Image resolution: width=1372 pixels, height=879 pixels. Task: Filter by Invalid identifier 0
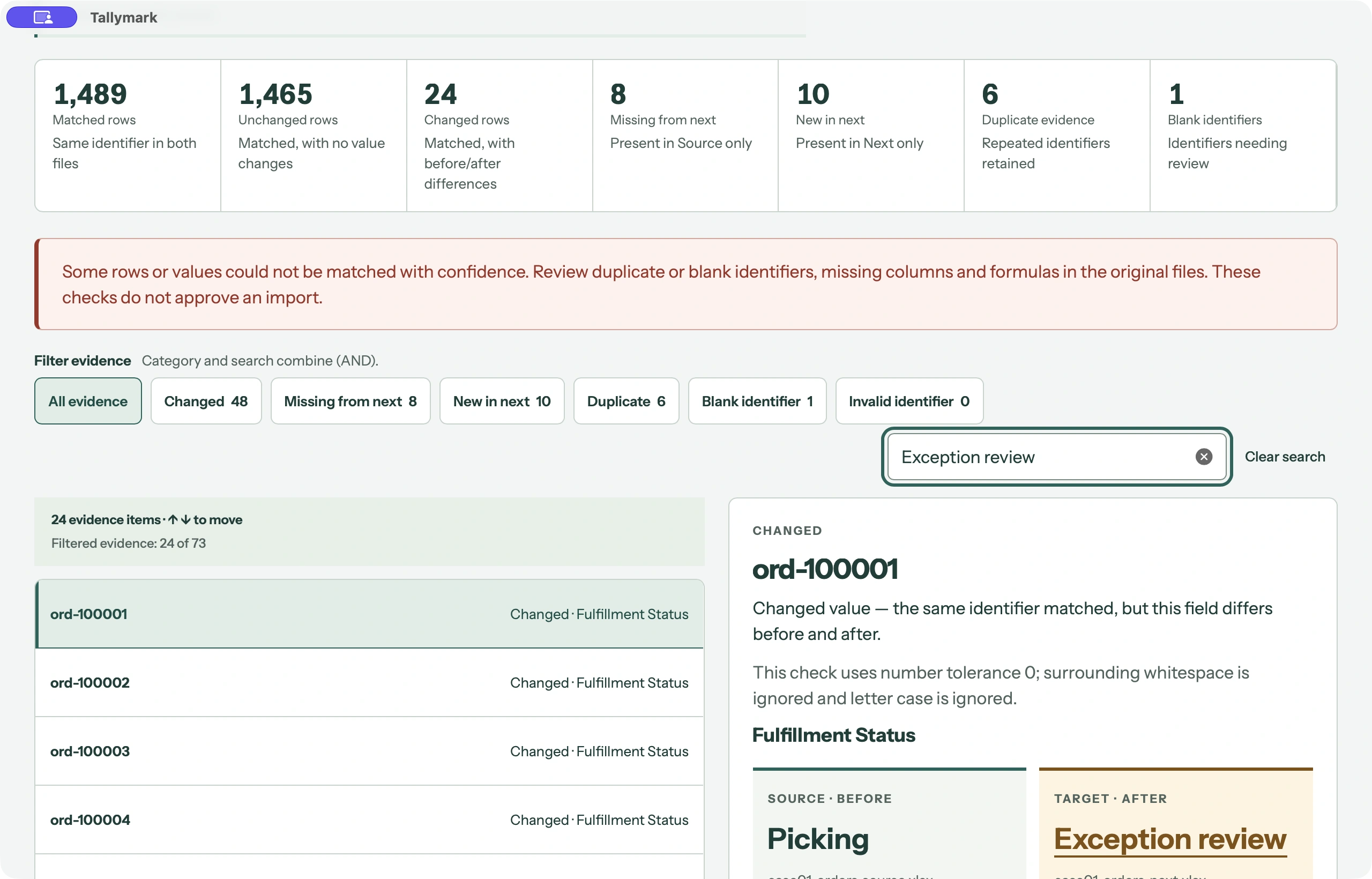pos(909,401)
